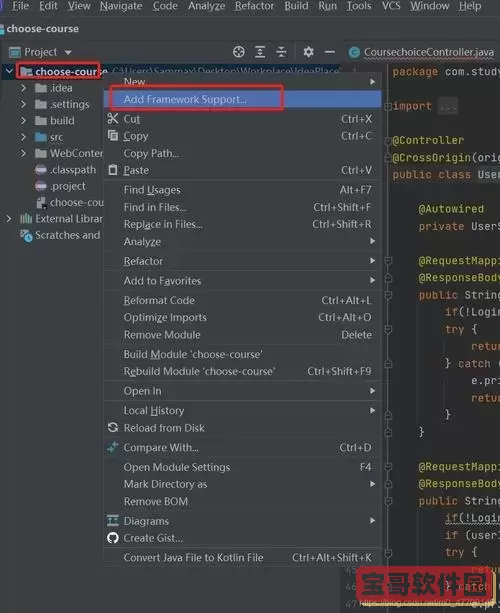Click the Scratches and Consoles icon
This screenshot has width=500, height=613.
tap(26, 235)
